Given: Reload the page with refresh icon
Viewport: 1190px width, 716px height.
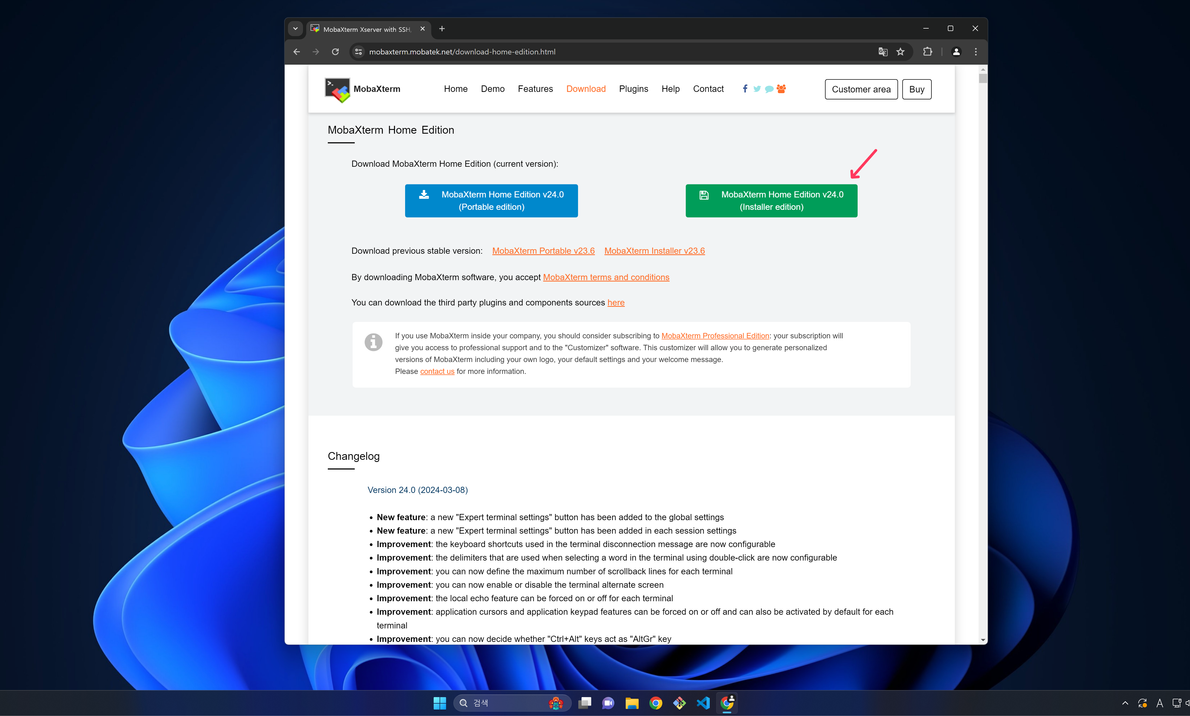Looking at the screenshot, I should [x=335, y=52].
